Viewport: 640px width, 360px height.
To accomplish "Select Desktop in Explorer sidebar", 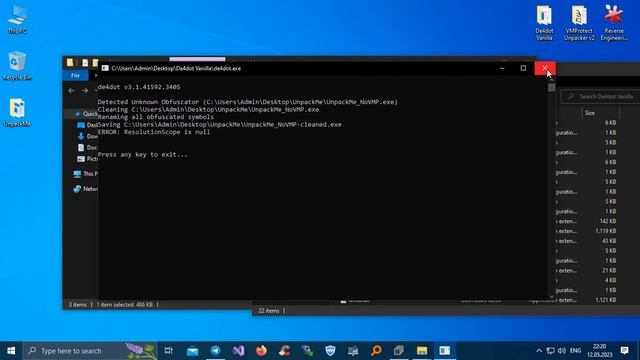I will (87, 125).
